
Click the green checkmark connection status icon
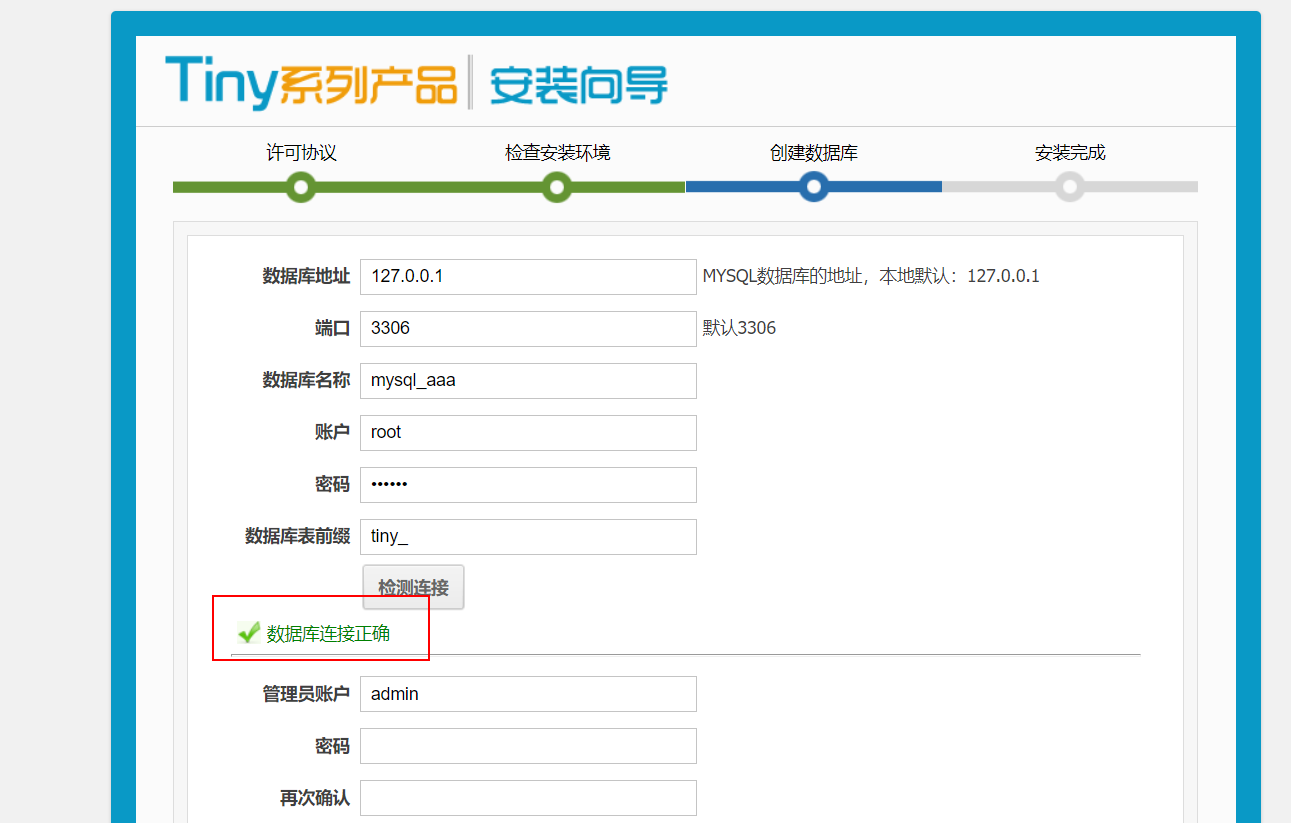point(249,632)
